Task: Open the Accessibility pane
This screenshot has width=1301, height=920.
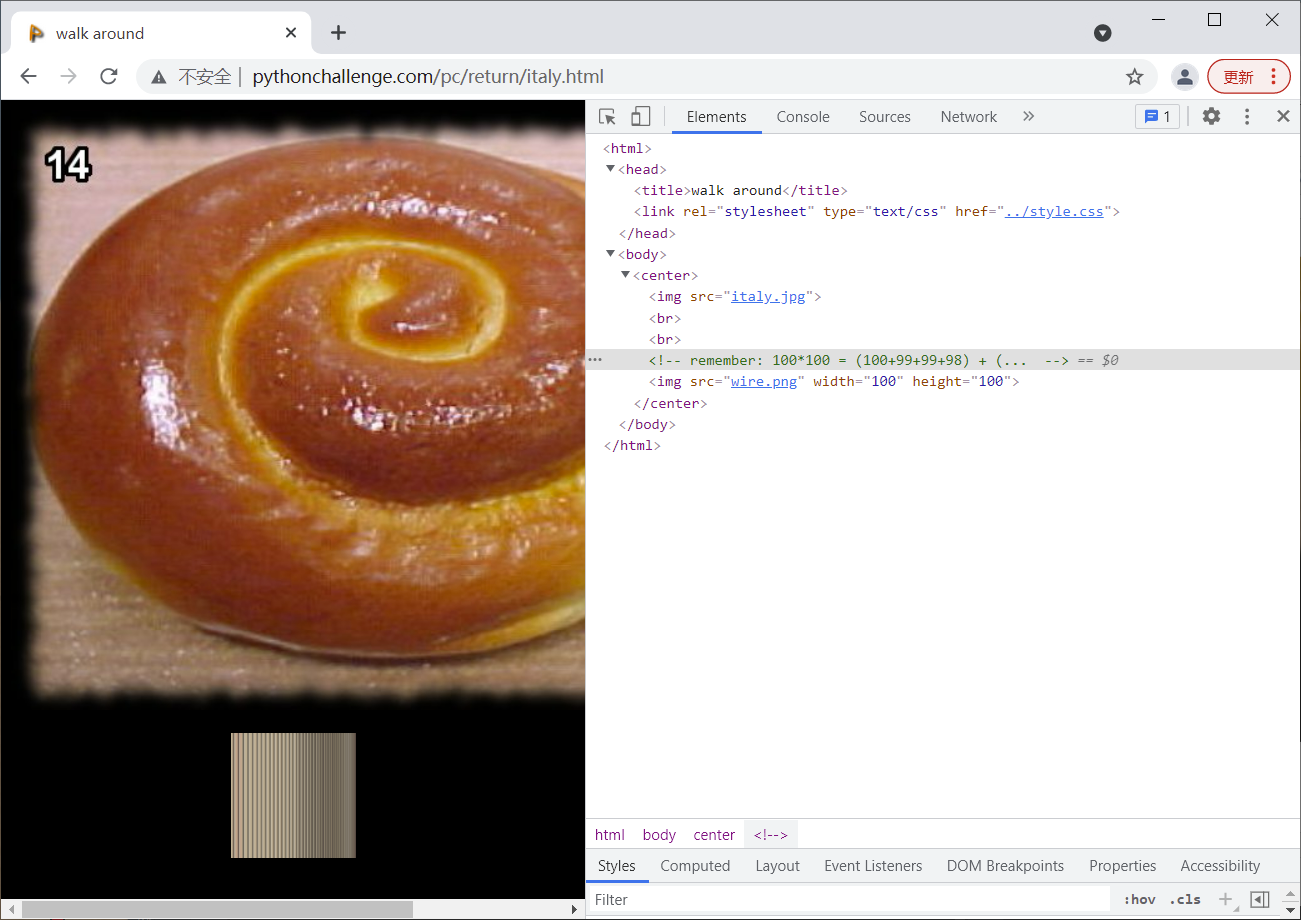Action: [1220, 866]
